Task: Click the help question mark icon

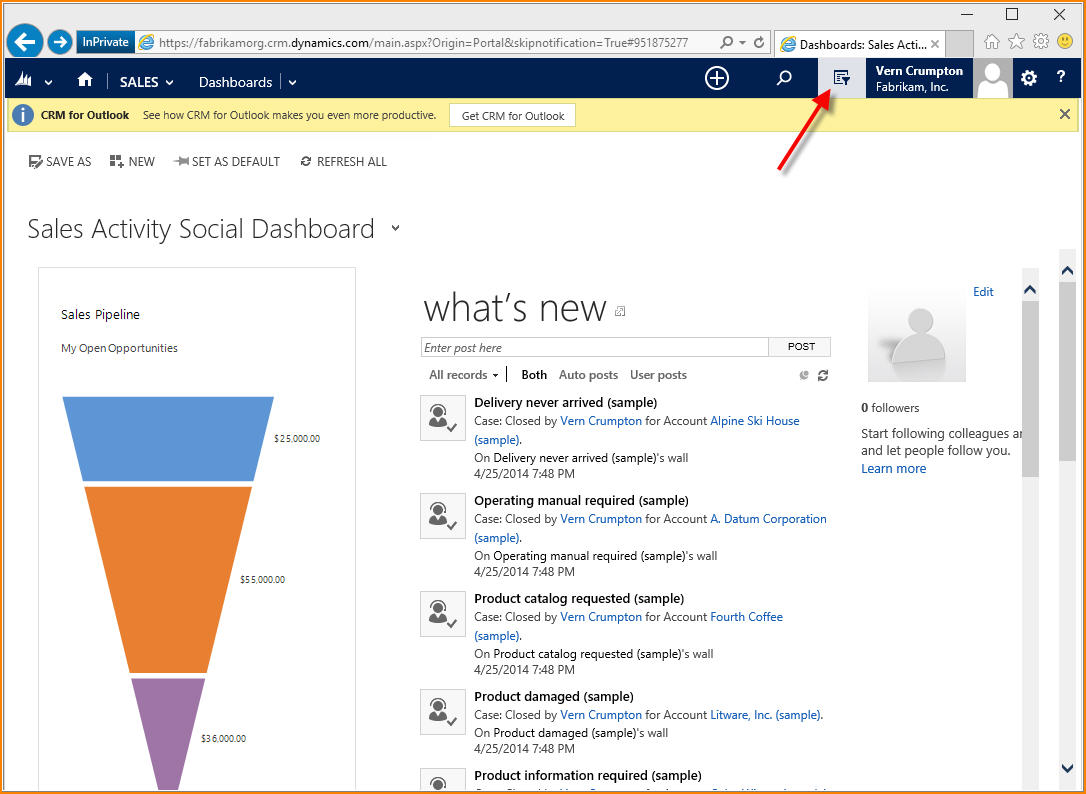Action: pyautogui.click(x=1061, y=78)
